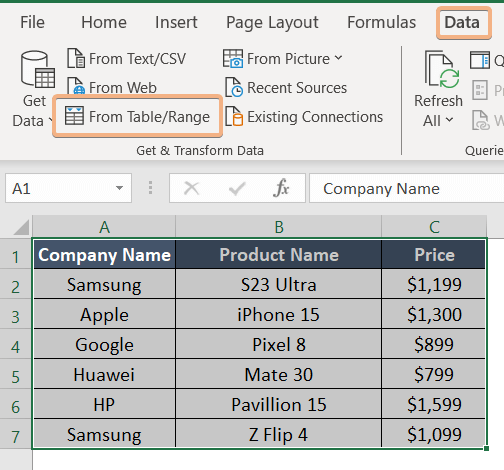Screen dimensions: 504x470
Task: Click the Recent Sources clock icon
Action: [x=233, y=87]
